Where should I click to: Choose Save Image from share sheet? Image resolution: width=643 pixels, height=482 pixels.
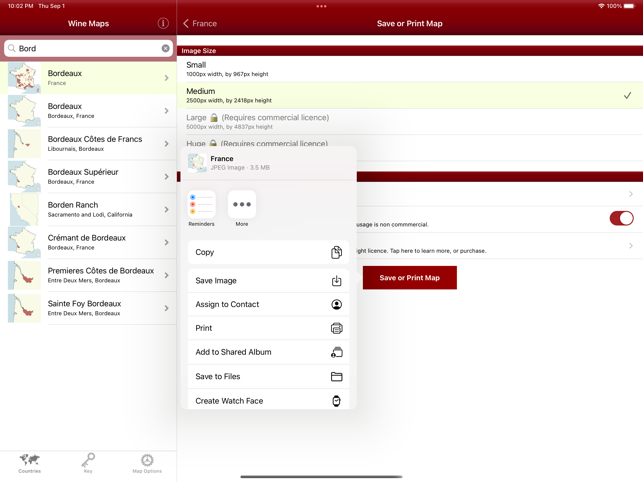coord(268,281)
